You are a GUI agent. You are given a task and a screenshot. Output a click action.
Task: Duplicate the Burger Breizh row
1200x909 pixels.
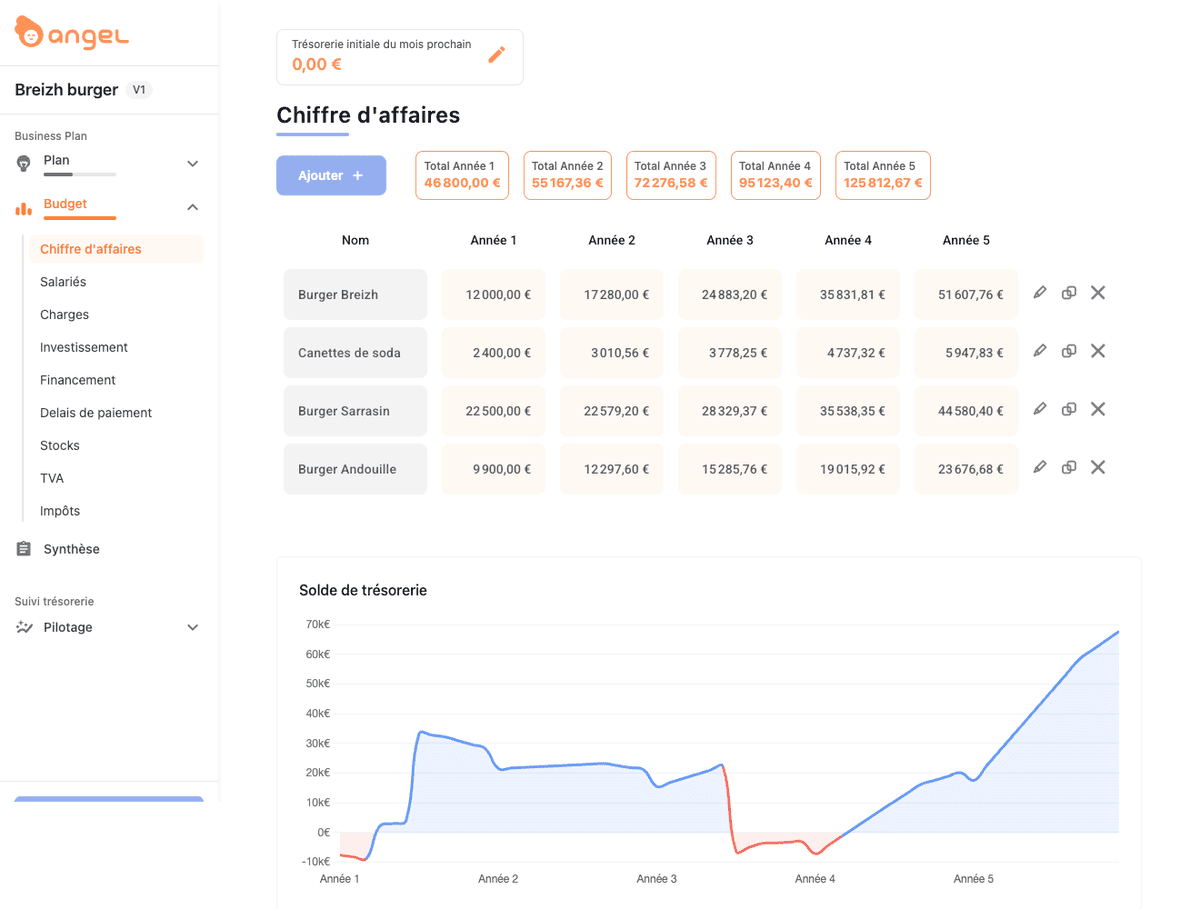pos(1069,293)
